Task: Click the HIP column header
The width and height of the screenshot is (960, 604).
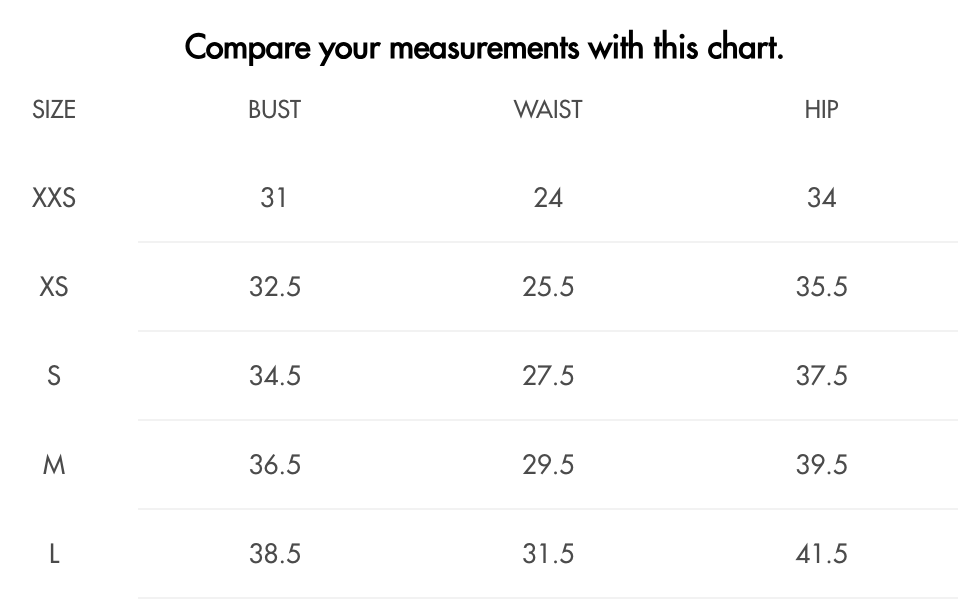Action: pyautogui.click(x=821, y=109)
